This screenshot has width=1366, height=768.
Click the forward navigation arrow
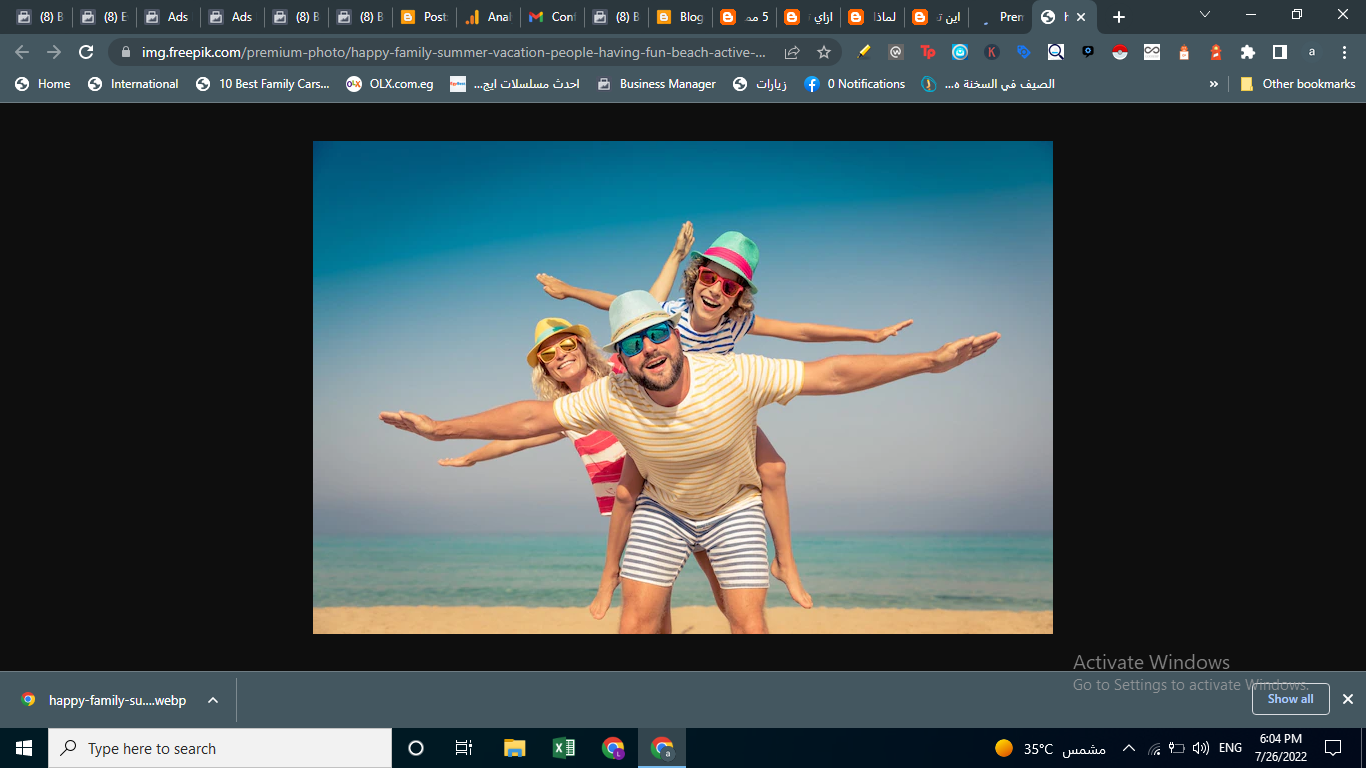[x=54, y=52]
